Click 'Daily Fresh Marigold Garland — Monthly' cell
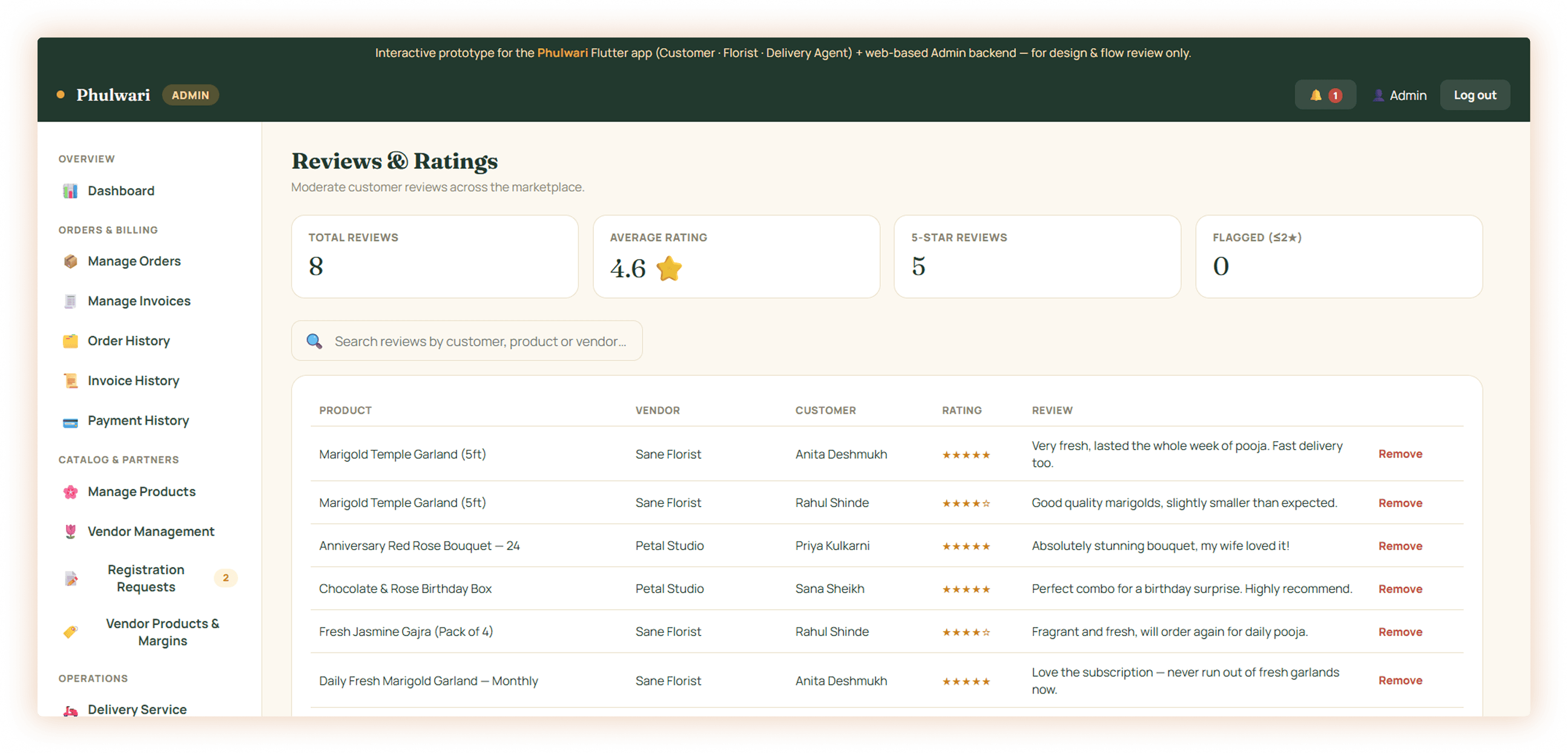The width and height of the screenshot is (1568, 754). (x=429, y=681)
